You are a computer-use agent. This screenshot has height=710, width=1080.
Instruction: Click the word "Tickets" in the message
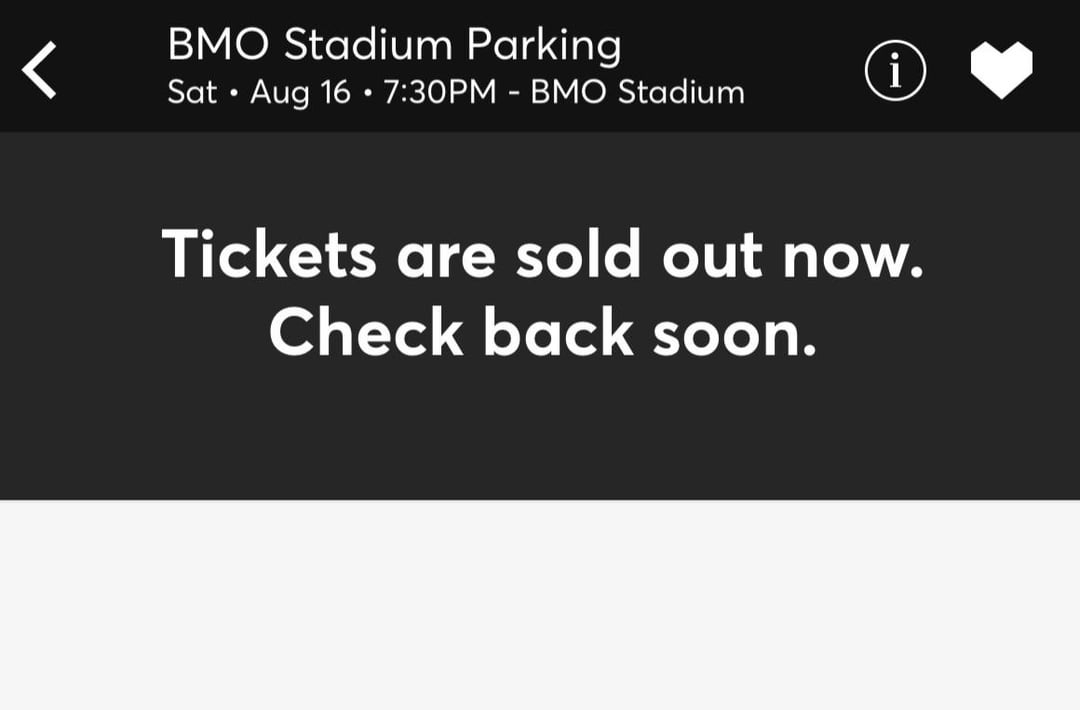click(x=269, y=254)
